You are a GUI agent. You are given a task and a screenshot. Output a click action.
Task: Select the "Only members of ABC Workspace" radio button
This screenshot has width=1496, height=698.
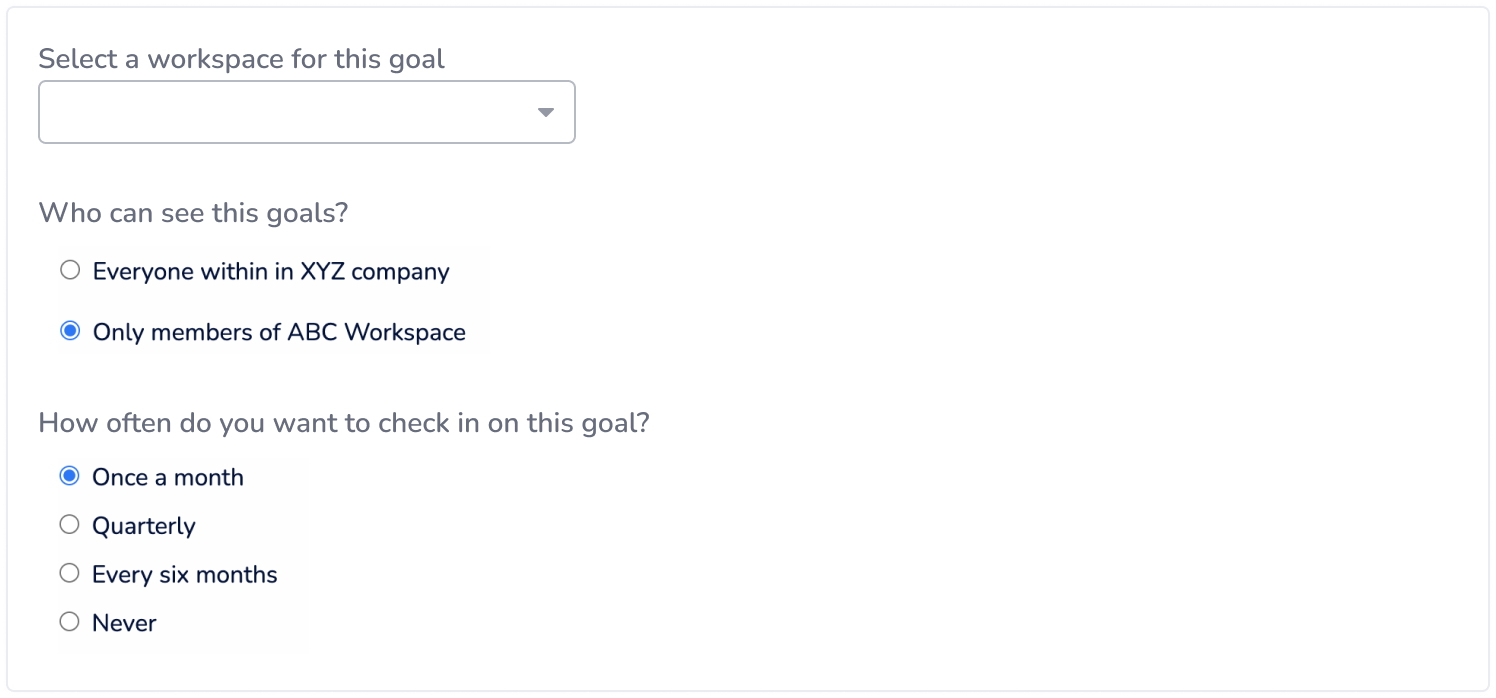70,331
